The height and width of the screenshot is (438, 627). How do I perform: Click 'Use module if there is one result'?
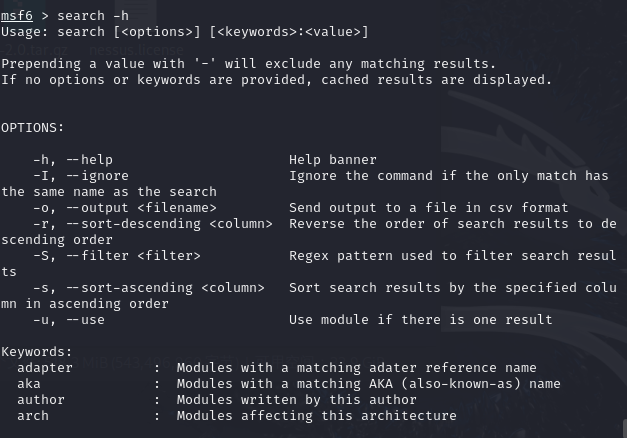(x=421, y=320)
